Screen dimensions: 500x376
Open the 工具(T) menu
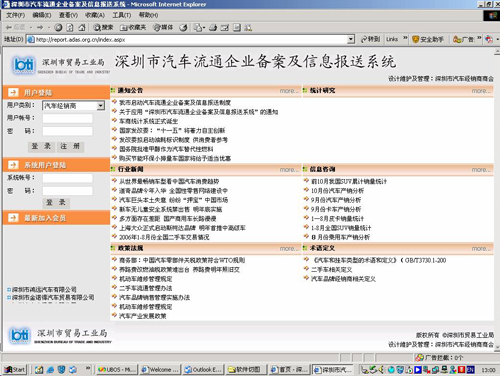(x=122, y=15)
